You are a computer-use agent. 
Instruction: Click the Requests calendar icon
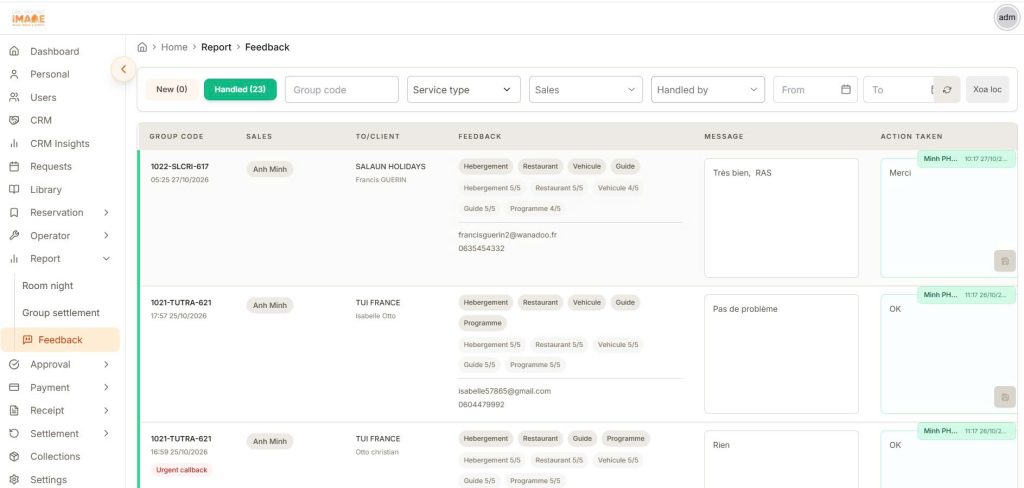click(14, 167)
